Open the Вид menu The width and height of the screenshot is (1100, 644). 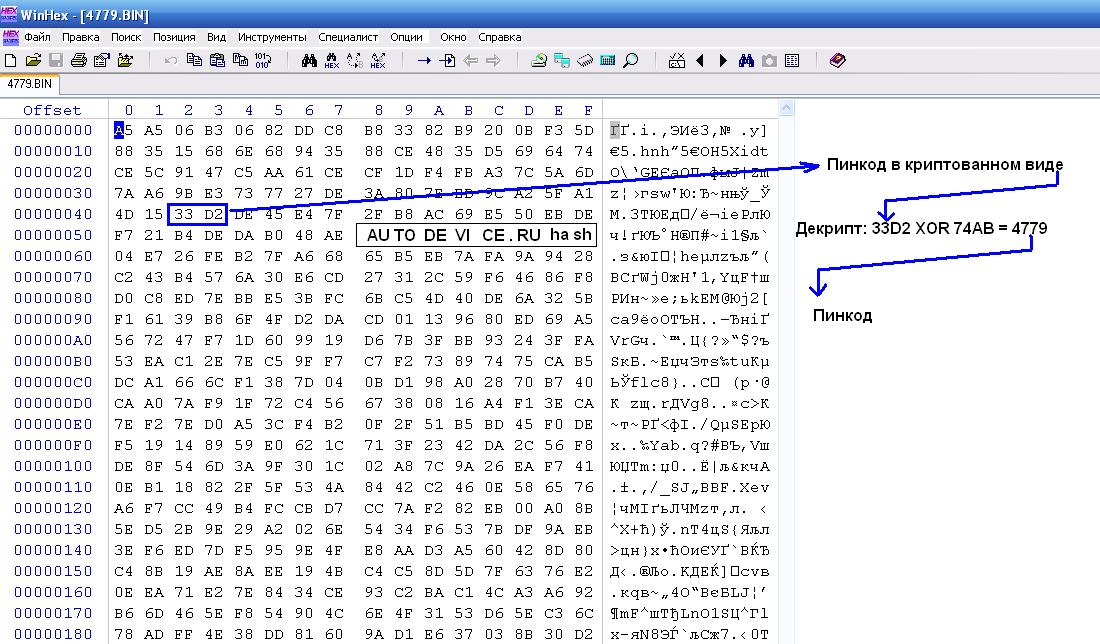(216, 37)
